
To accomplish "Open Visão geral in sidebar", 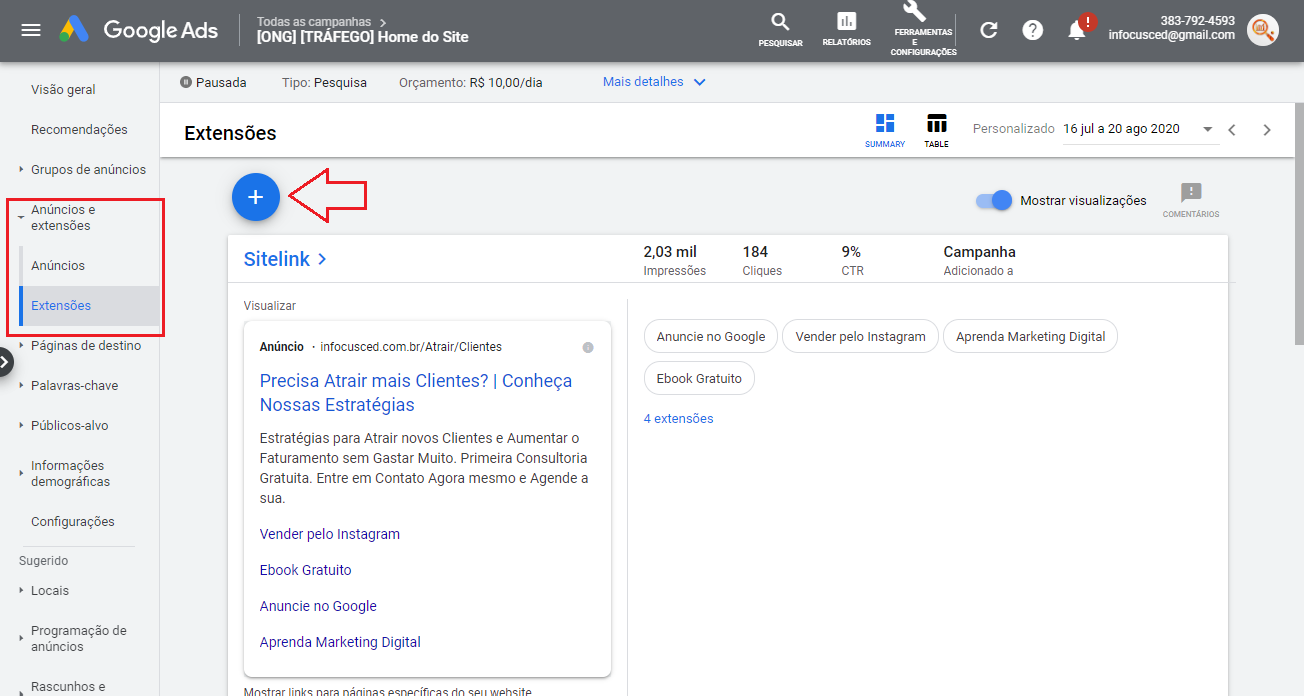I will 63,89.
